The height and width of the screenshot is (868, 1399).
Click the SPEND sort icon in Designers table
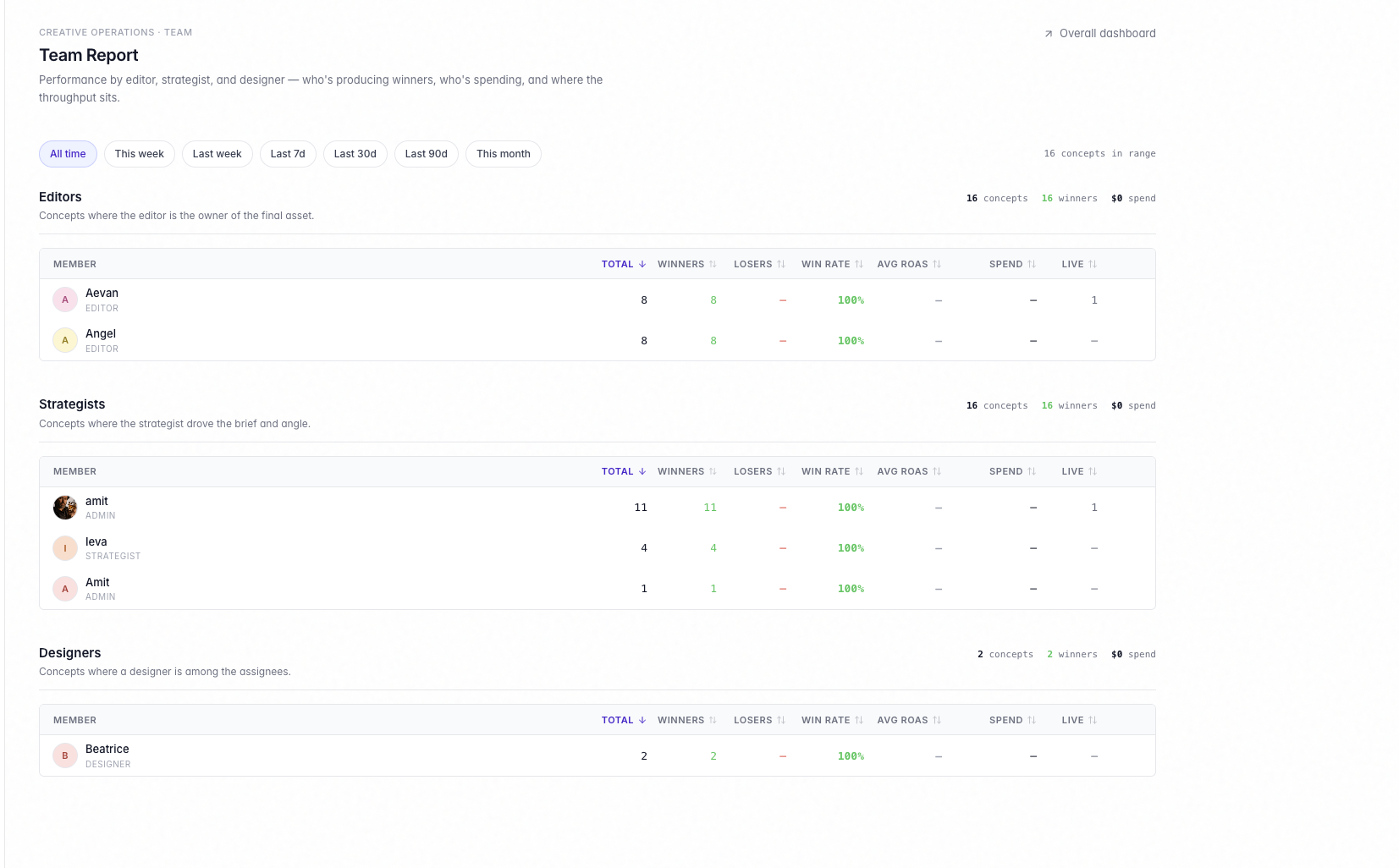pyautogui.click(x=1032, y=719)
